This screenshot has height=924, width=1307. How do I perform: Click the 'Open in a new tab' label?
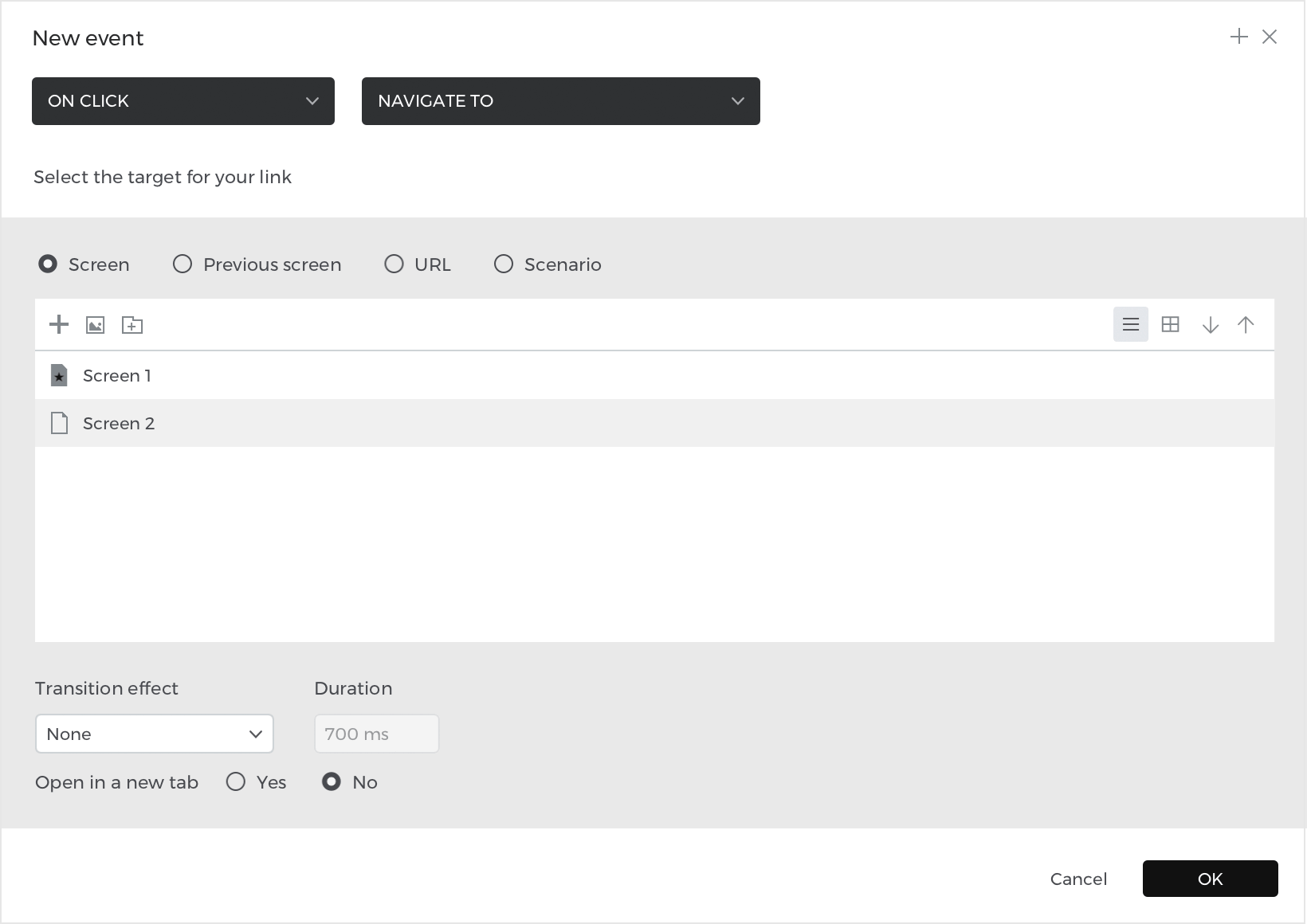tap(116, 782)
